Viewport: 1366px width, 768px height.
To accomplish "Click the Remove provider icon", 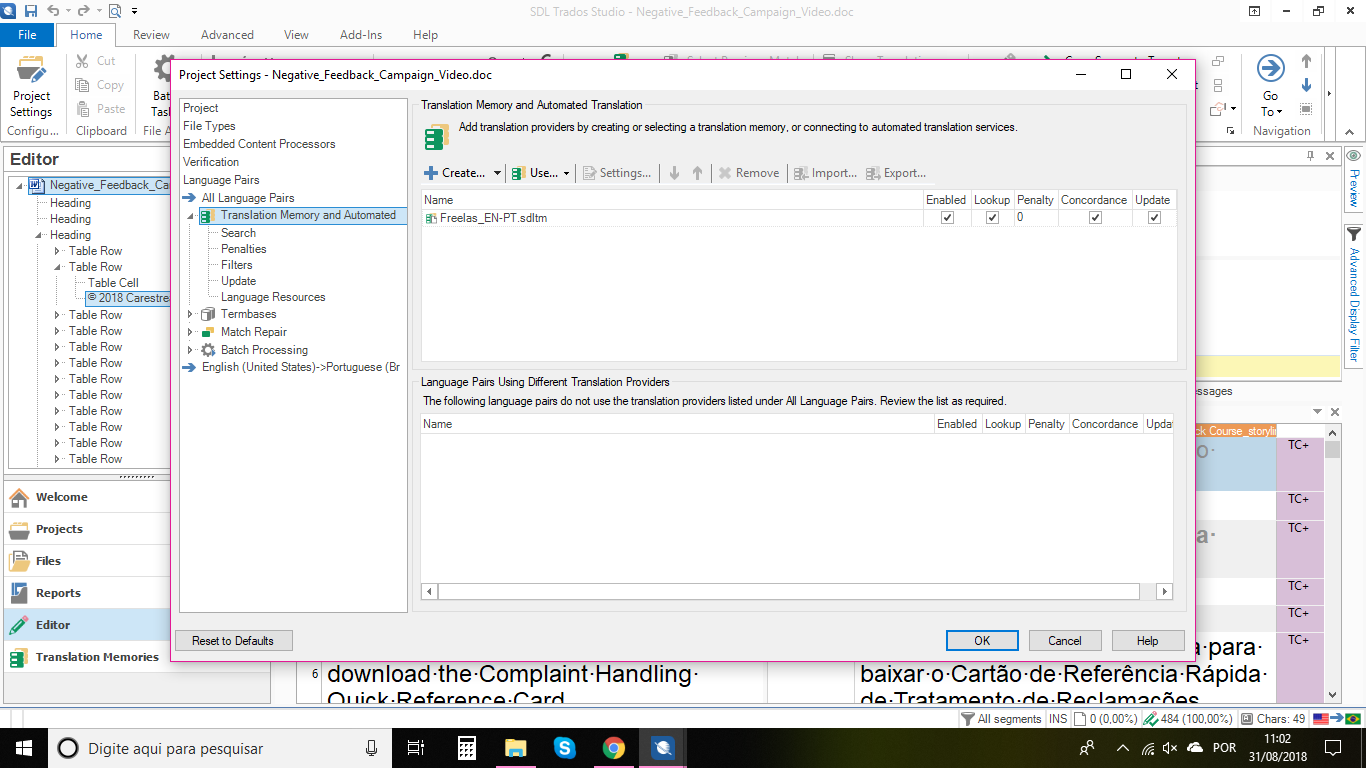I will point(725,173).
